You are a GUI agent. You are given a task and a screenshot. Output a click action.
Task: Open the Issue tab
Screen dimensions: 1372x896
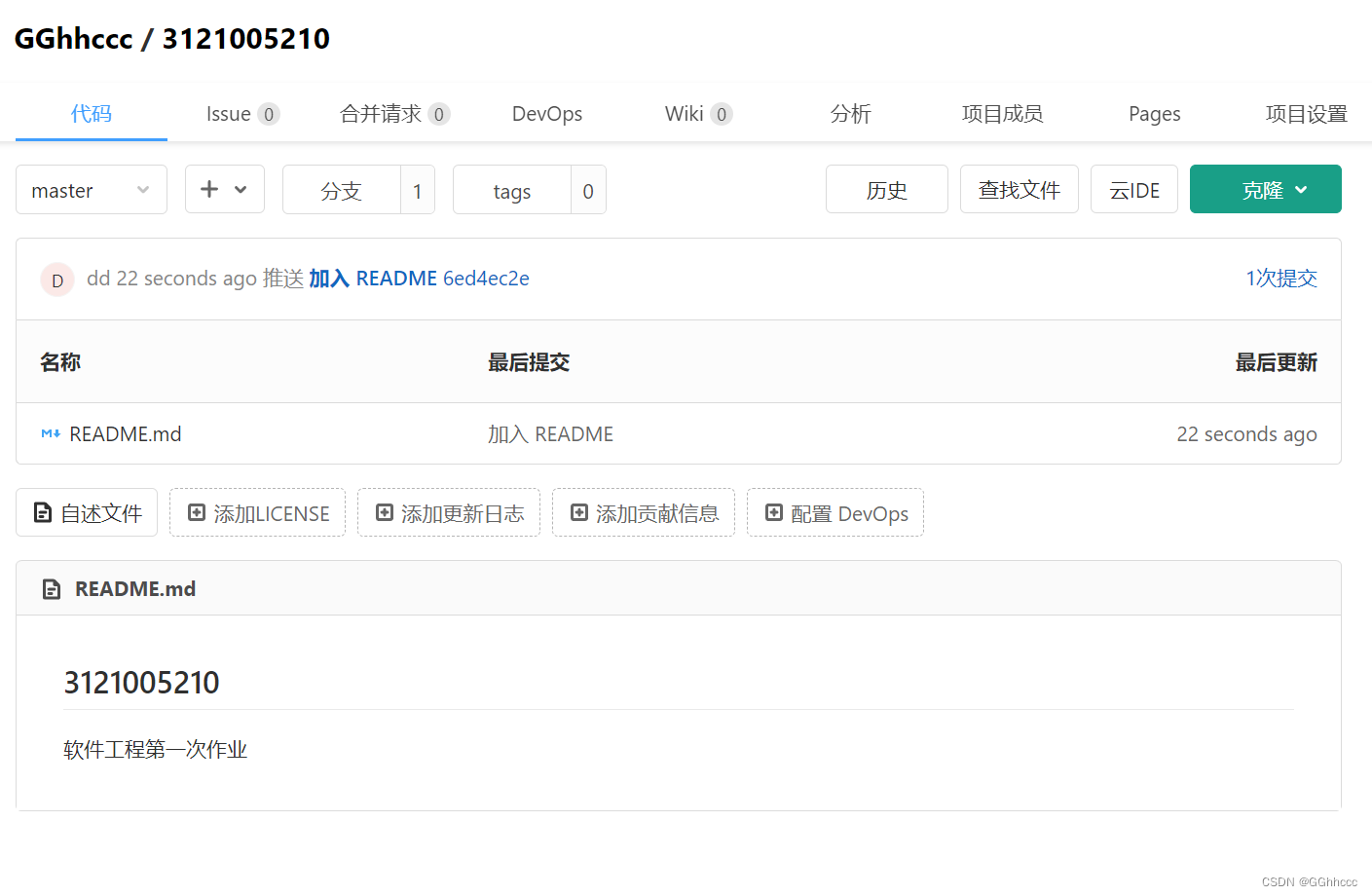coord(242,114)
